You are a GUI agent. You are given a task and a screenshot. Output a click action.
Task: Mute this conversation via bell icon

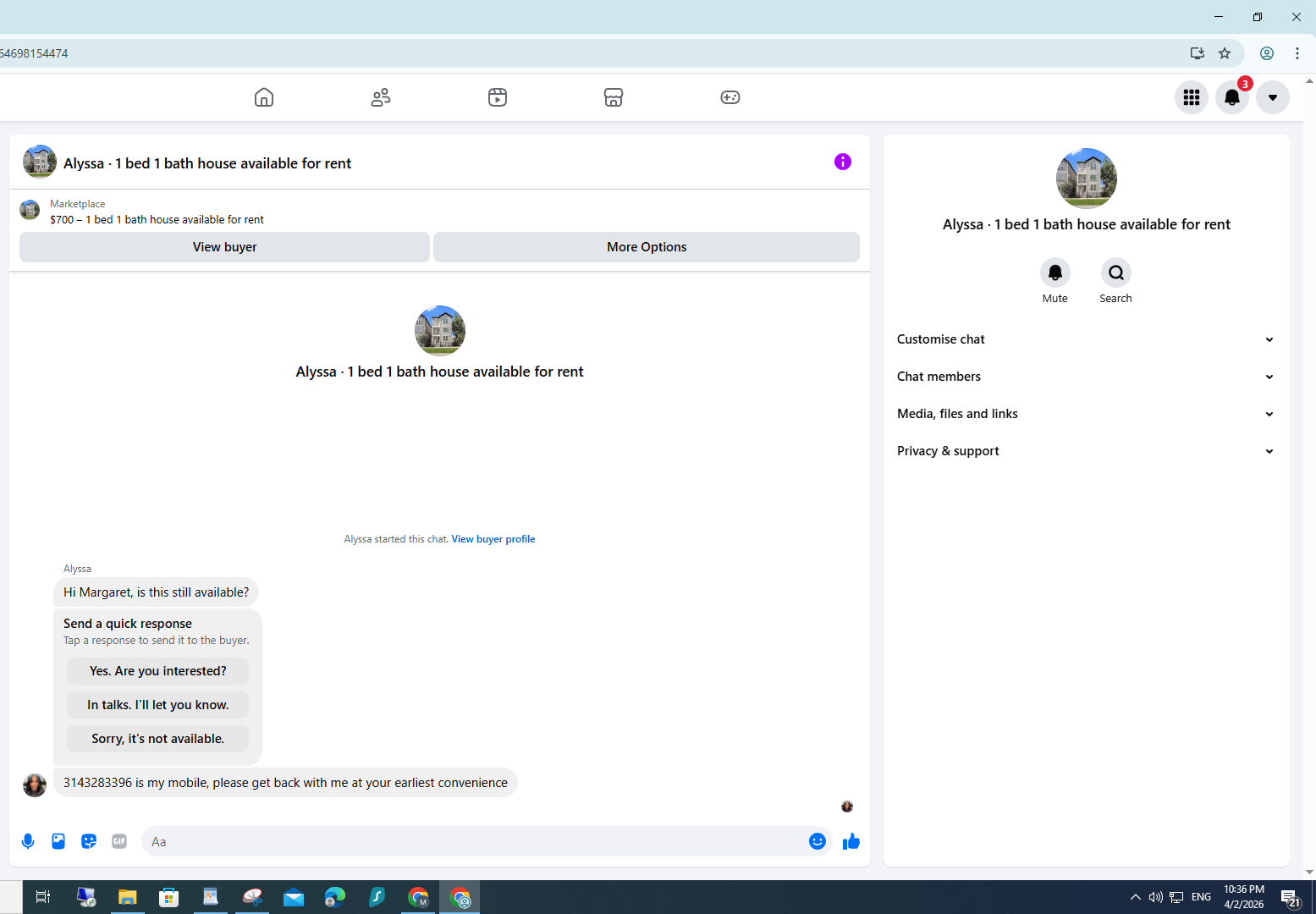(1055, 273)
